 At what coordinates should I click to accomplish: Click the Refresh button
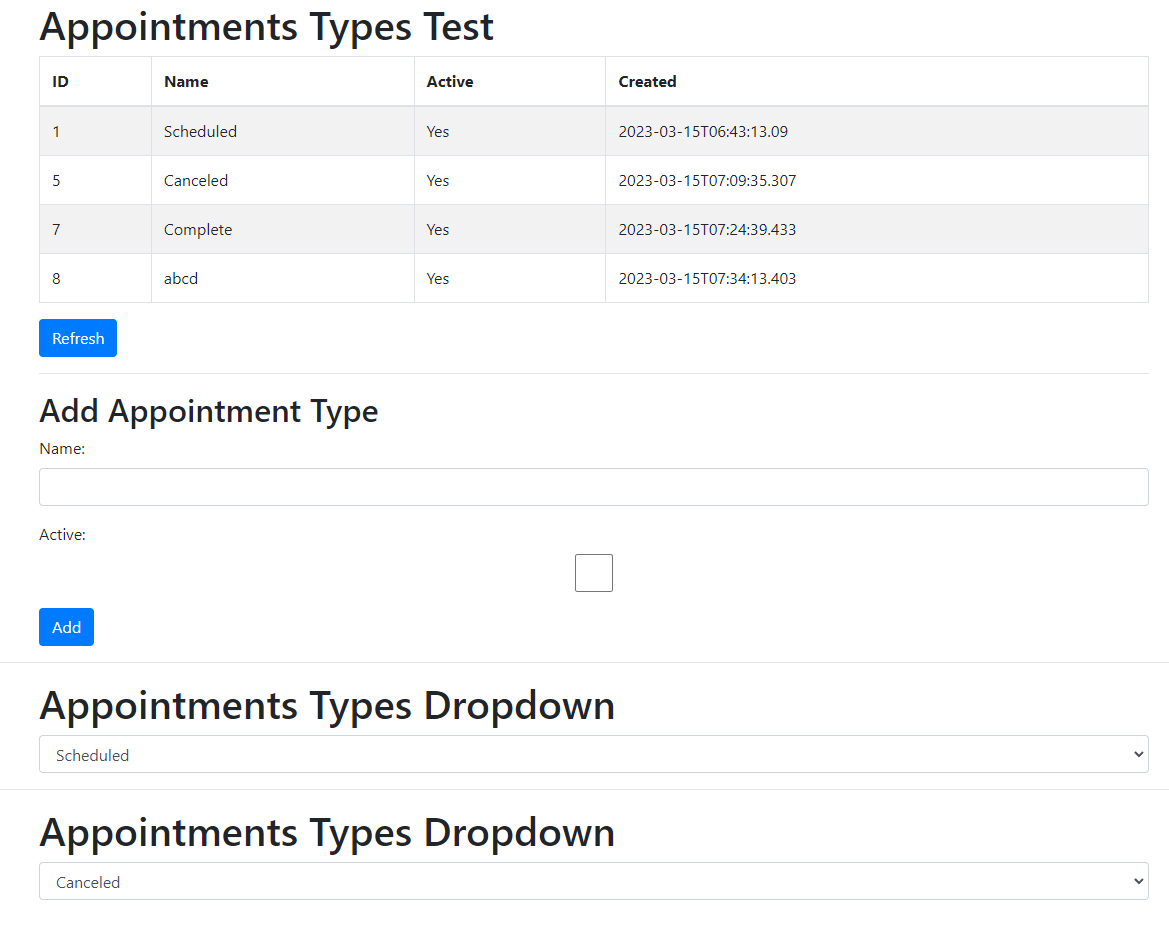pyautogui.click(x=78, y=338)
